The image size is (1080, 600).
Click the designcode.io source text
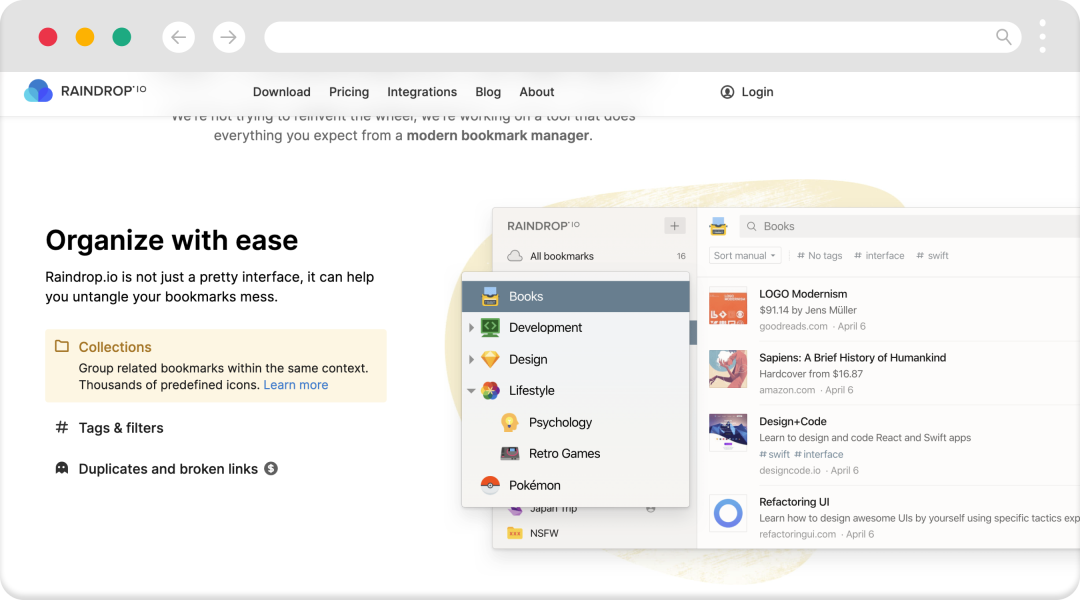[x=790, y=470]
